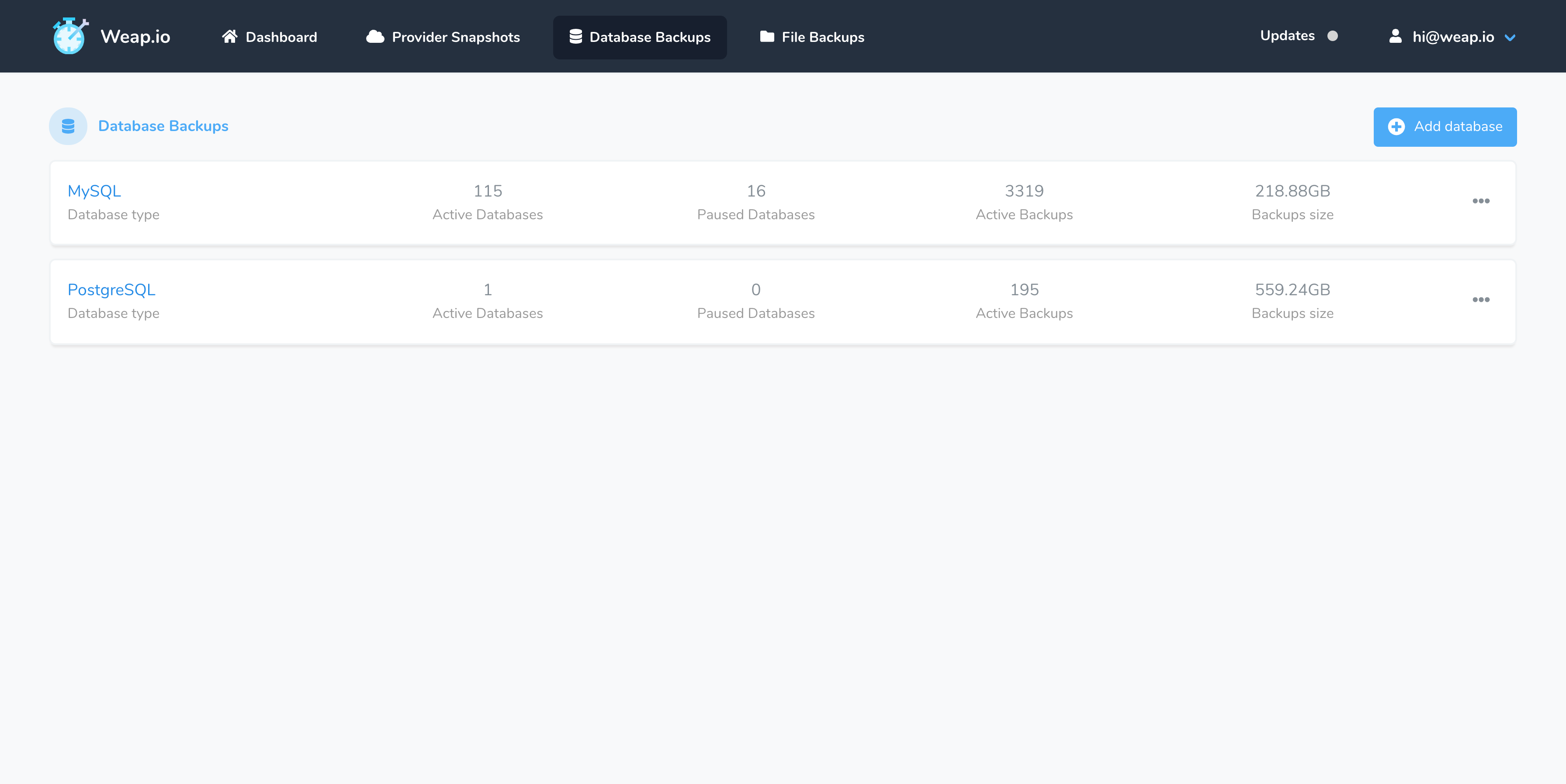Open the hi@weap.io account menu
The height and width of the screenshot is (784, 1566).
(1452, 37)
